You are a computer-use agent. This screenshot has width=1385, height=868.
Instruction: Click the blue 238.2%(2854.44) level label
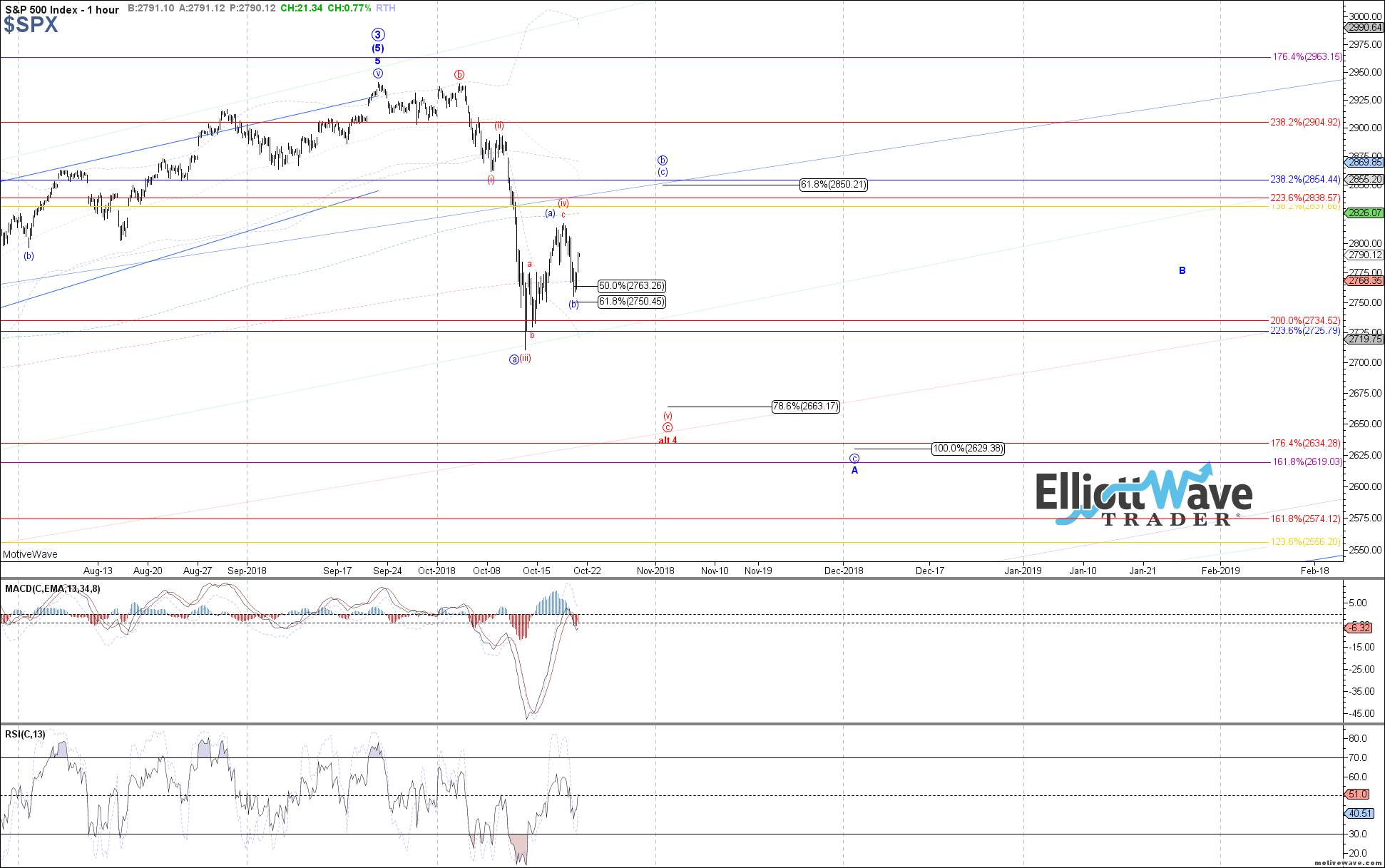pyautogui.click(x=1306, y=179)
